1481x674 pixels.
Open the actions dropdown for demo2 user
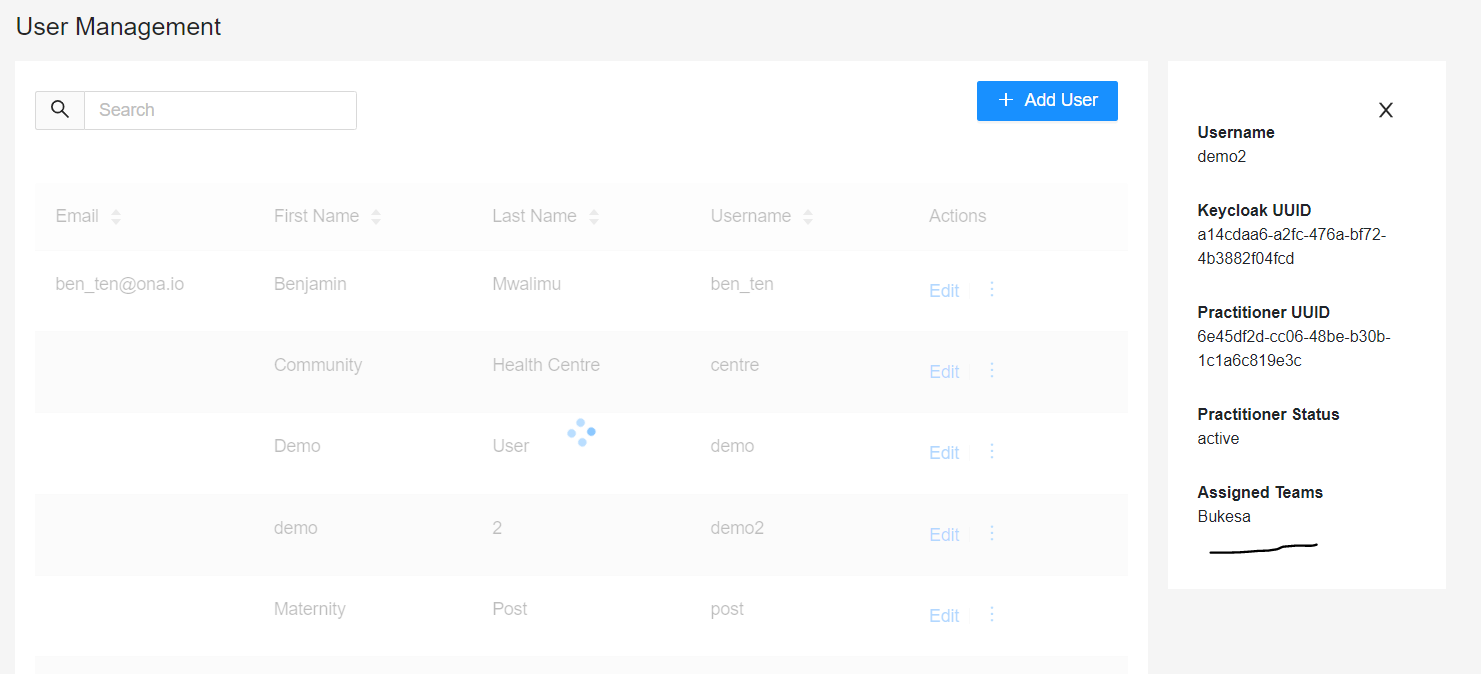[991, 533]
